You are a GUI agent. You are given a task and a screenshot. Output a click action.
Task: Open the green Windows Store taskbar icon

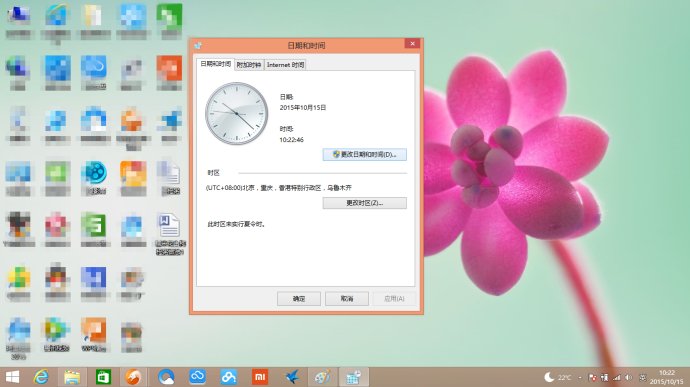103,377
